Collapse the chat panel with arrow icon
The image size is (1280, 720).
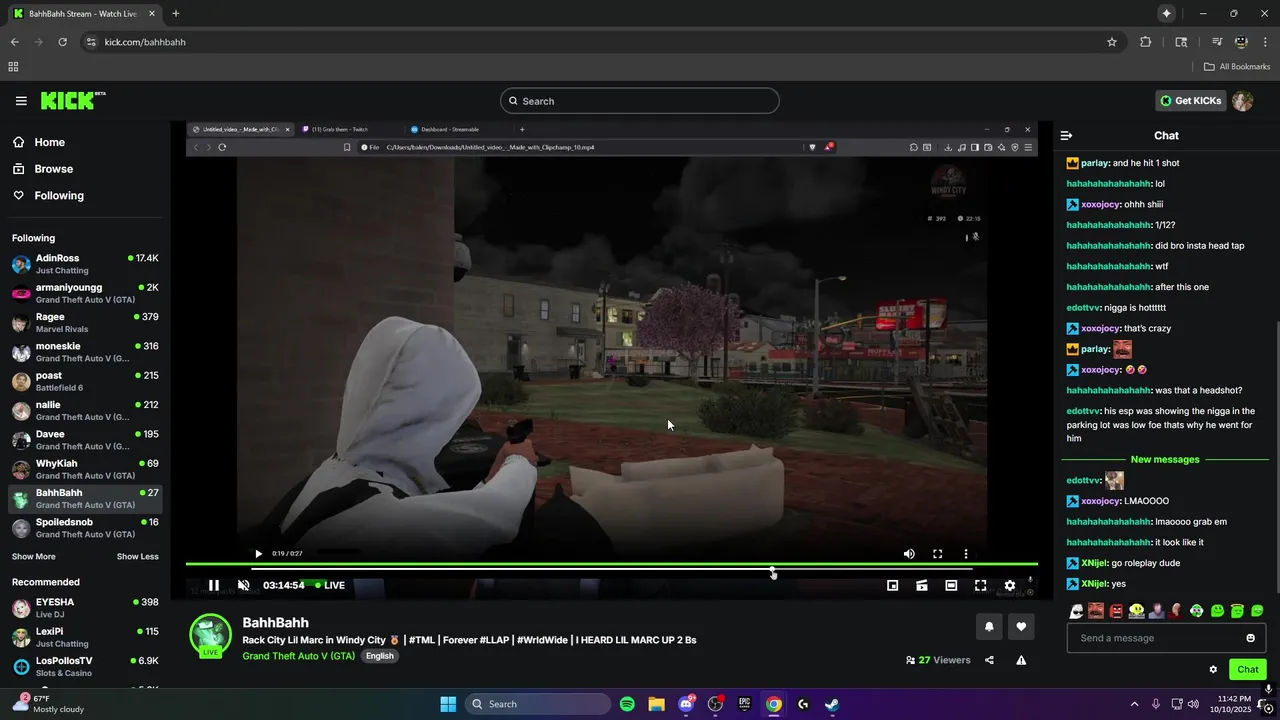tap(1066, 135)
